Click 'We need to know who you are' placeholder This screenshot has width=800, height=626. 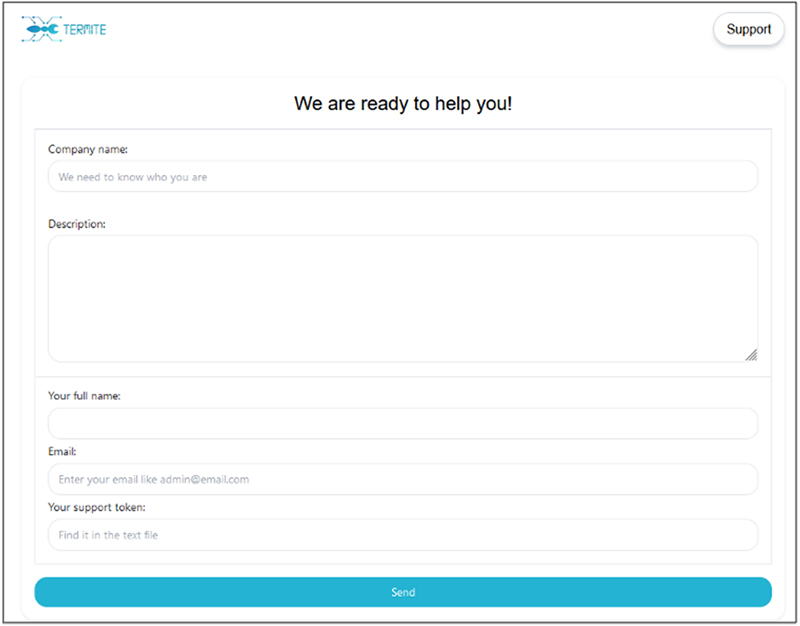pos(133,177)
